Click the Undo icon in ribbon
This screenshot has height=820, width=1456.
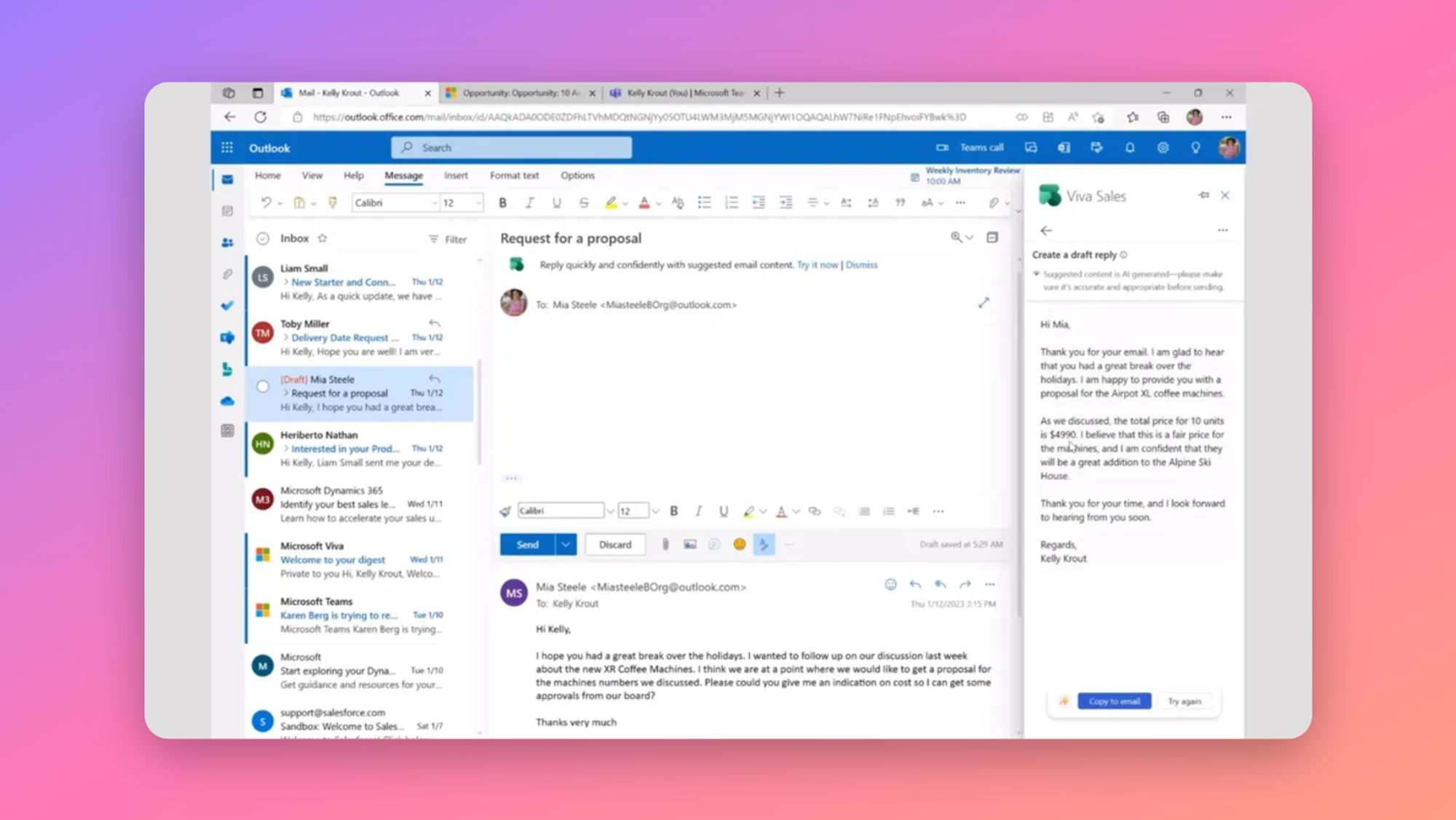coord(266,203)
